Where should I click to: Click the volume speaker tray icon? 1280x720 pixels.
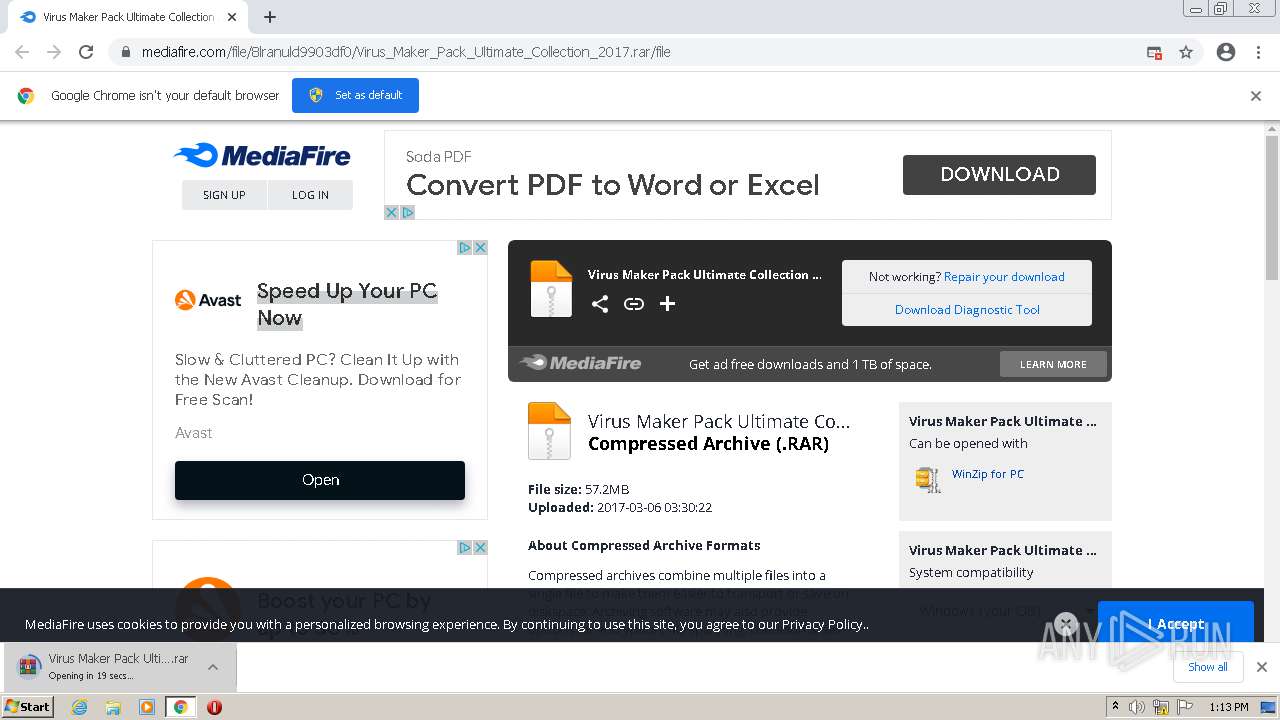[1137, 707]
